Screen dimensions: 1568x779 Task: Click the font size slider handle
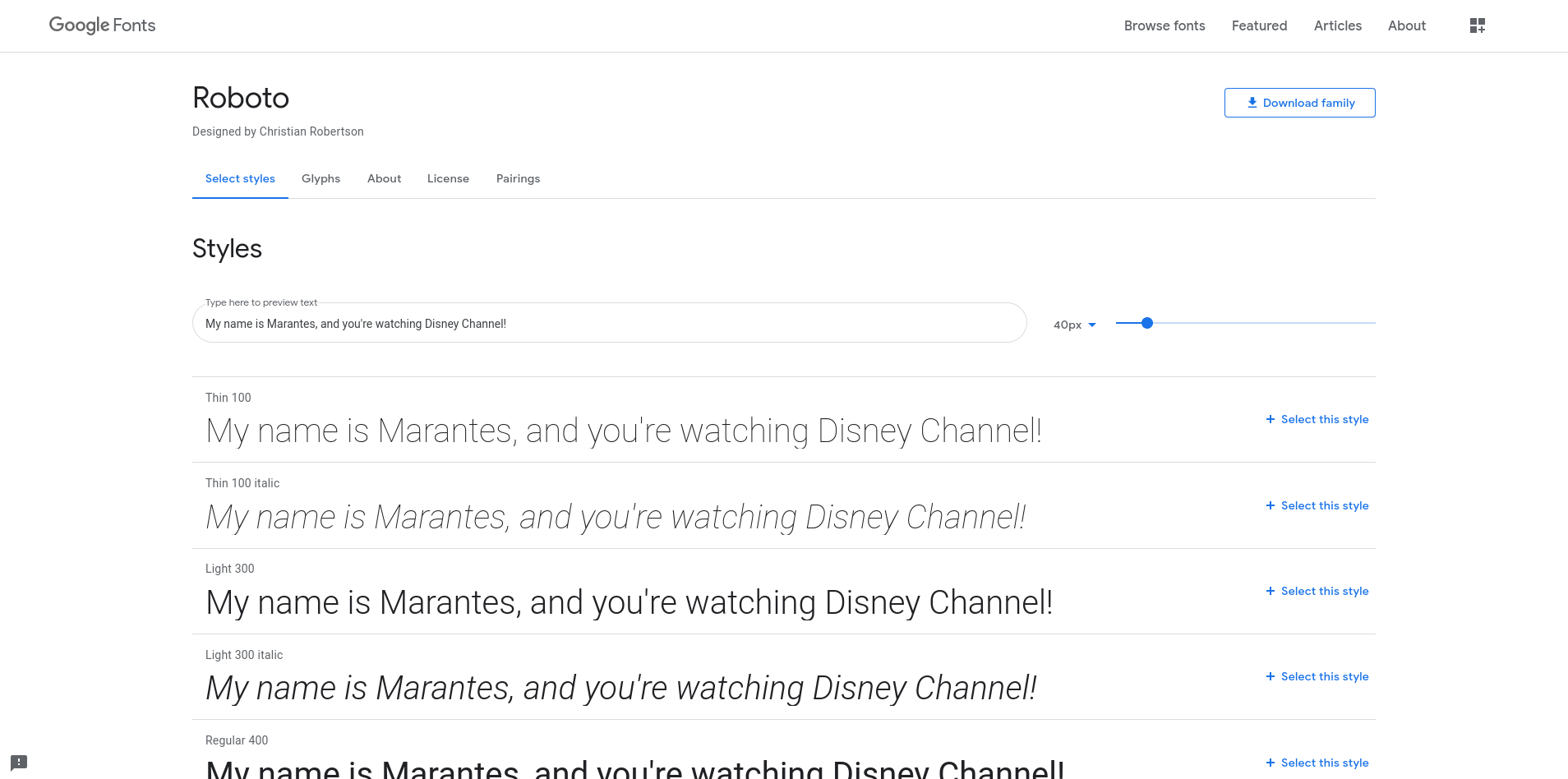[1147, 323]
